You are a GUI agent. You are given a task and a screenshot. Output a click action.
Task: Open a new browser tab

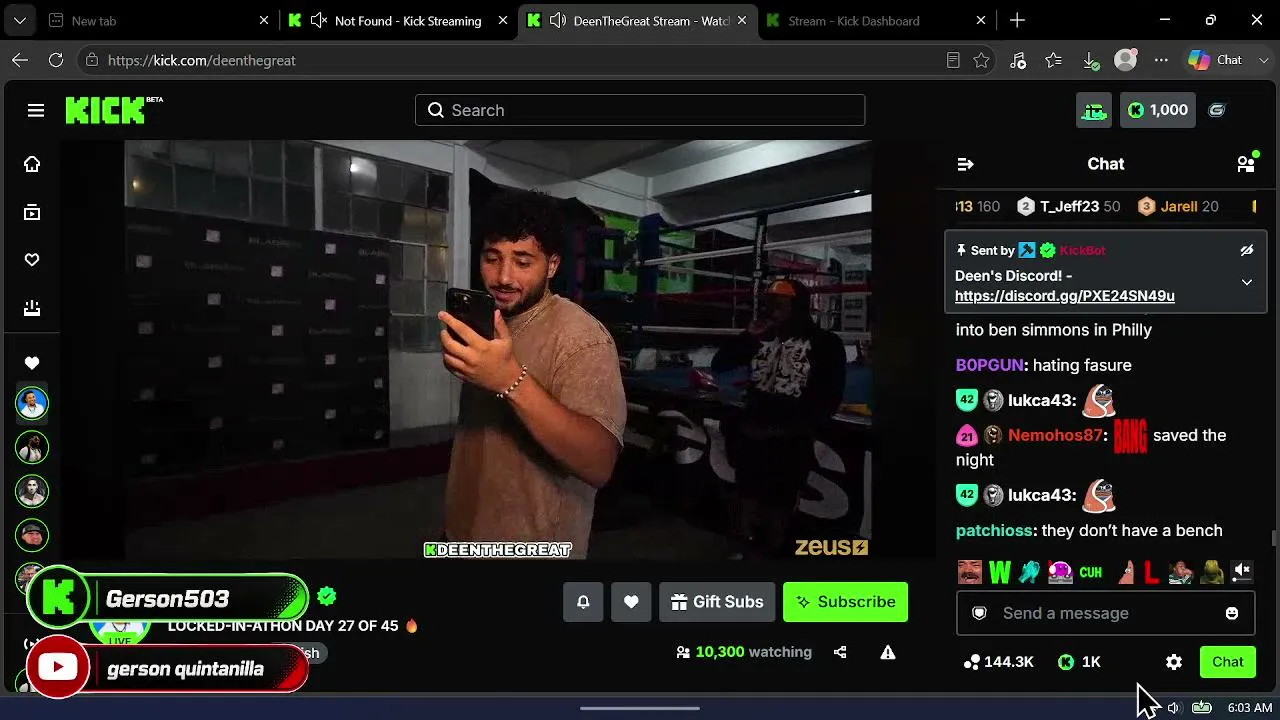click(x=1017, y=20)
